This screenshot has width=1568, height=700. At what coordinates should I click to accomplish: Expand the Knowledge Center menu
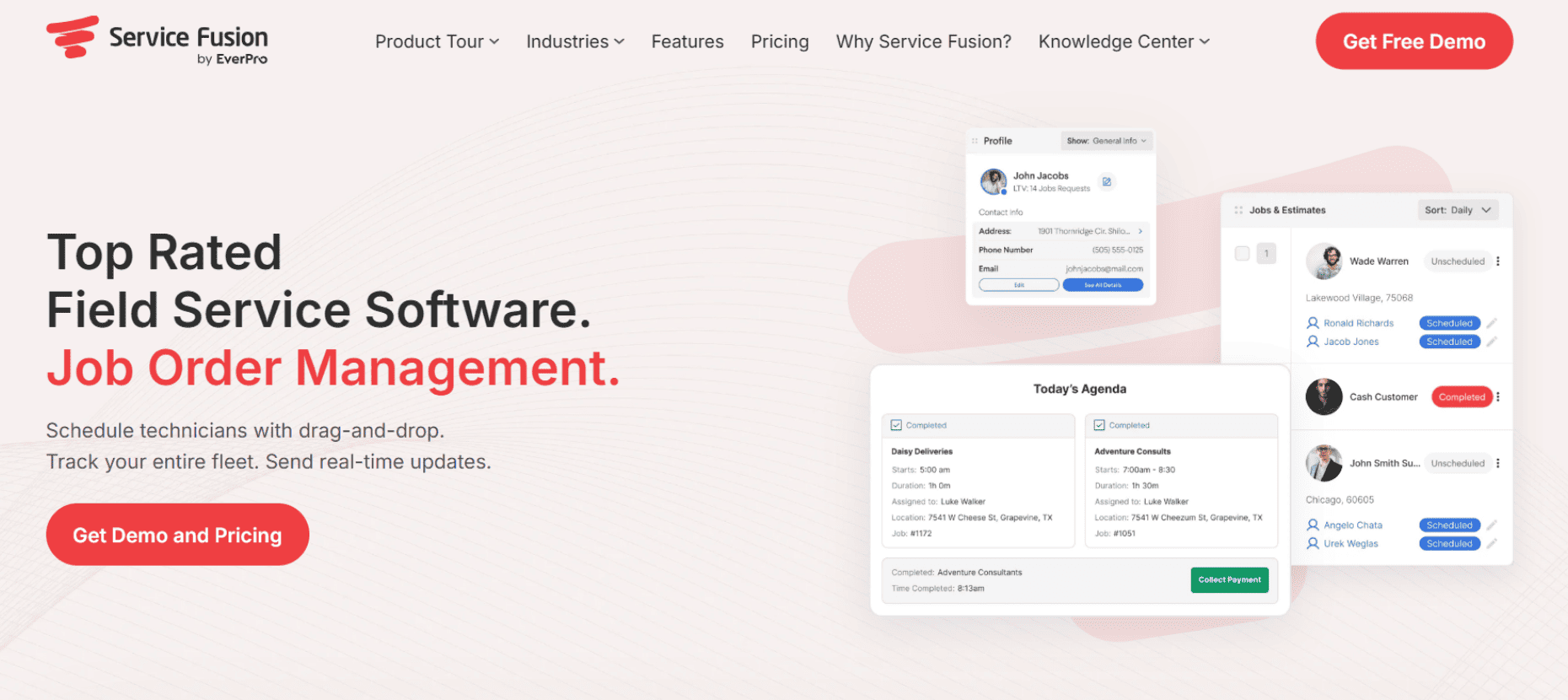pyautogui.click(x=1124, y=41)
